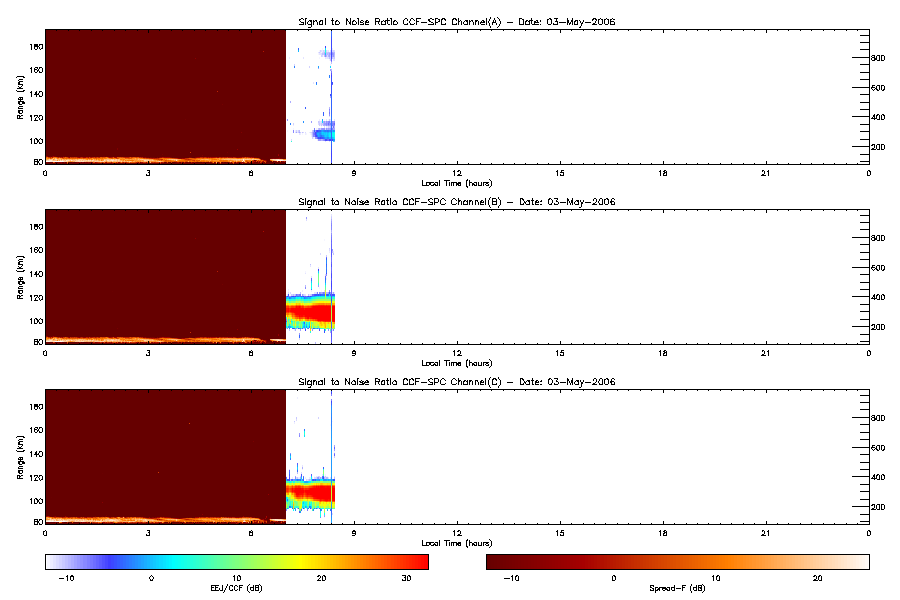Click the Local Time (hours) label under Channel(C)
Viewport: 900px width, 600px height.
[x=457, y=543]
